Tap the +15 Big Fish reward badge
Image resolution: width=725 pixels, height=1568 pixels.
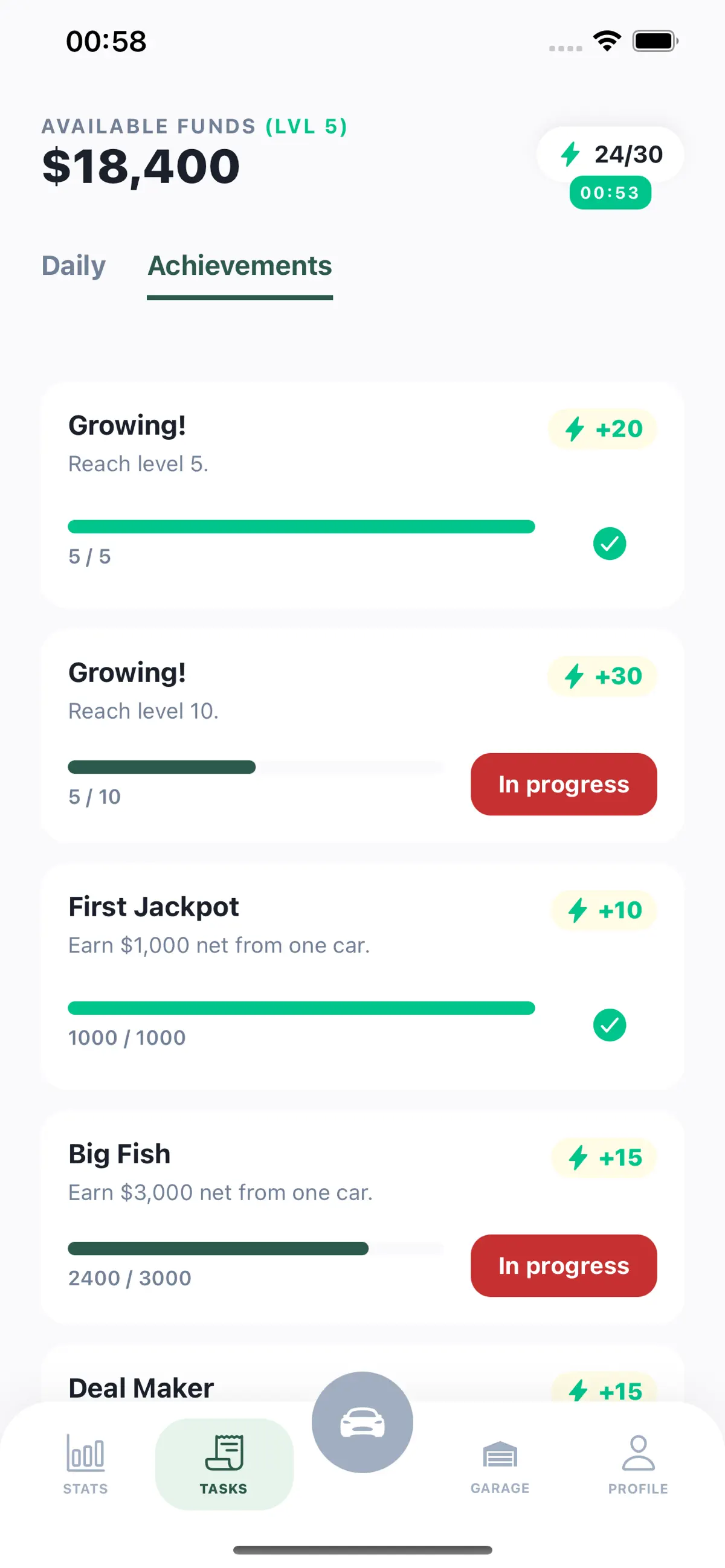tap(604, 1157)
